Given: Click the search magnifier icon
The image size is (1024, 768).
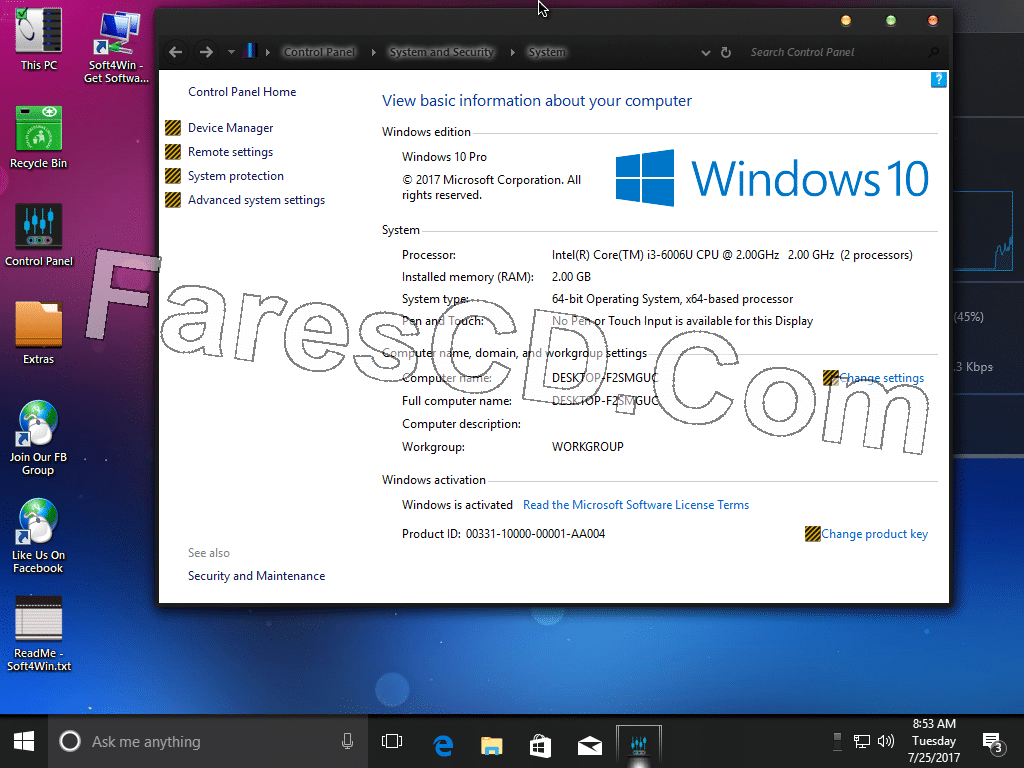Looking at the screenshot, I should point(934,52).
